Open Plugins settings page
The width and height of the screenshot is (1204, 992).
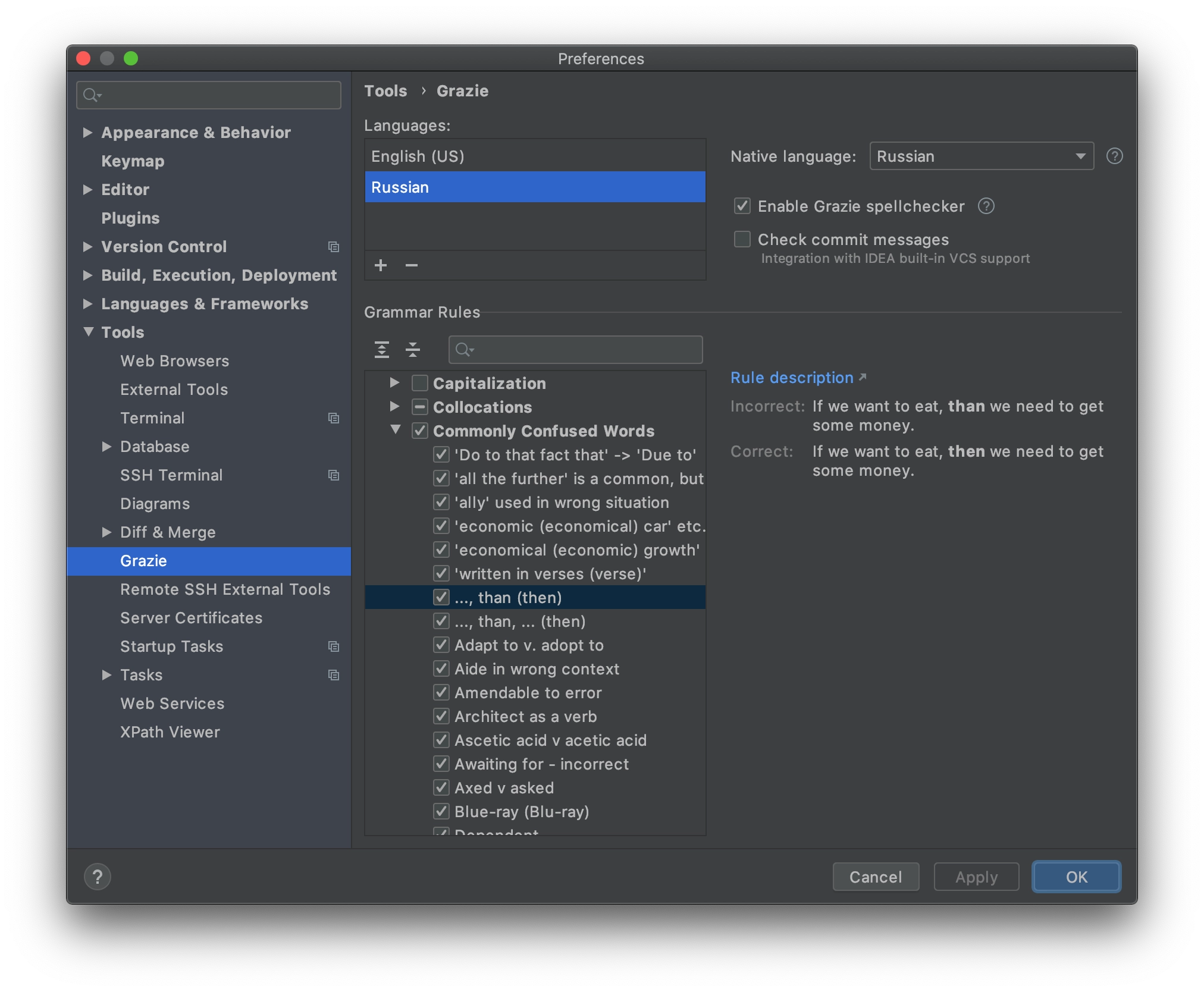[x=130, y=218]
